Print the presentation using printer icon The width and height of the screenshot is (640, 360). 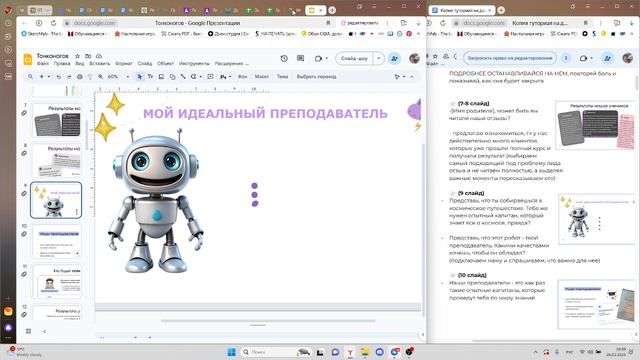[x=80, y=76]
